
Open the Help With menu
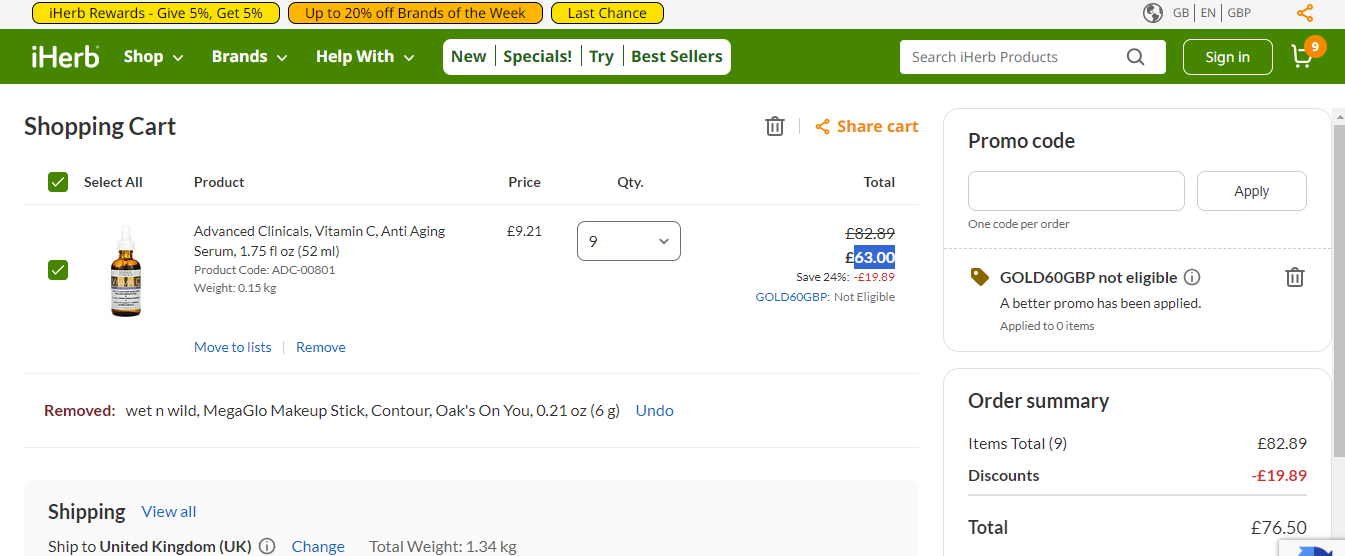click(365, 57)
